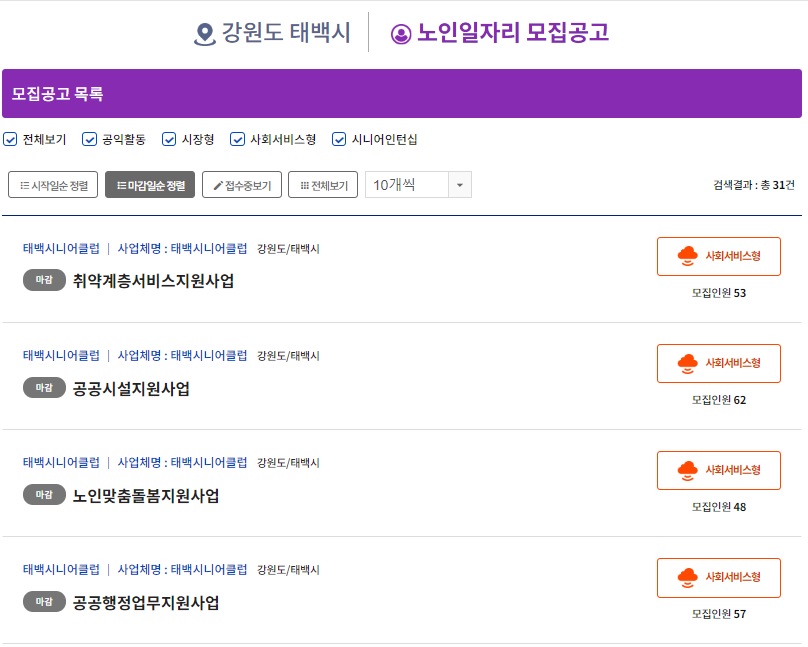This screenshot has height=647, width=808.
Task: Open the 10개씩 page-size dropdown
Action: click(x=418, y=184)
